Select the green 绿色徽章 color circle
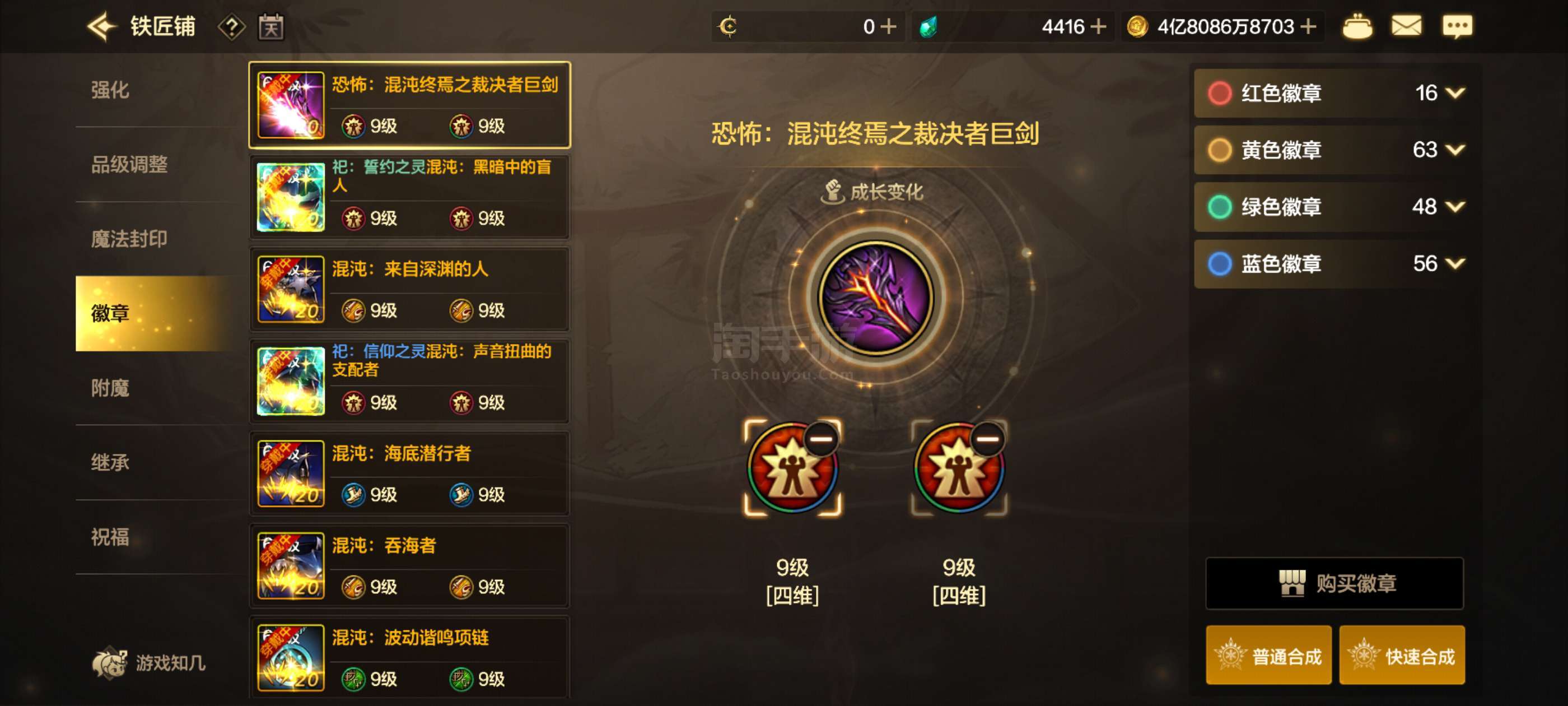 [1219, 207]
